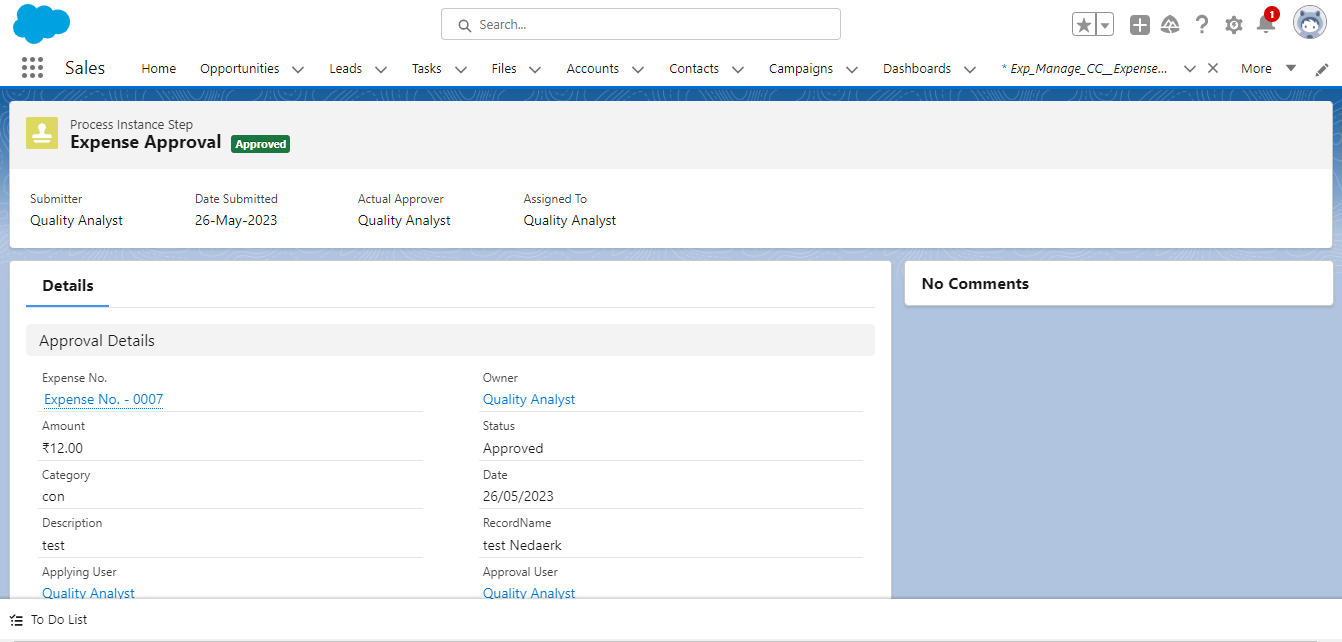Open the Global Actions plus icon

[x=1140, y=25]
